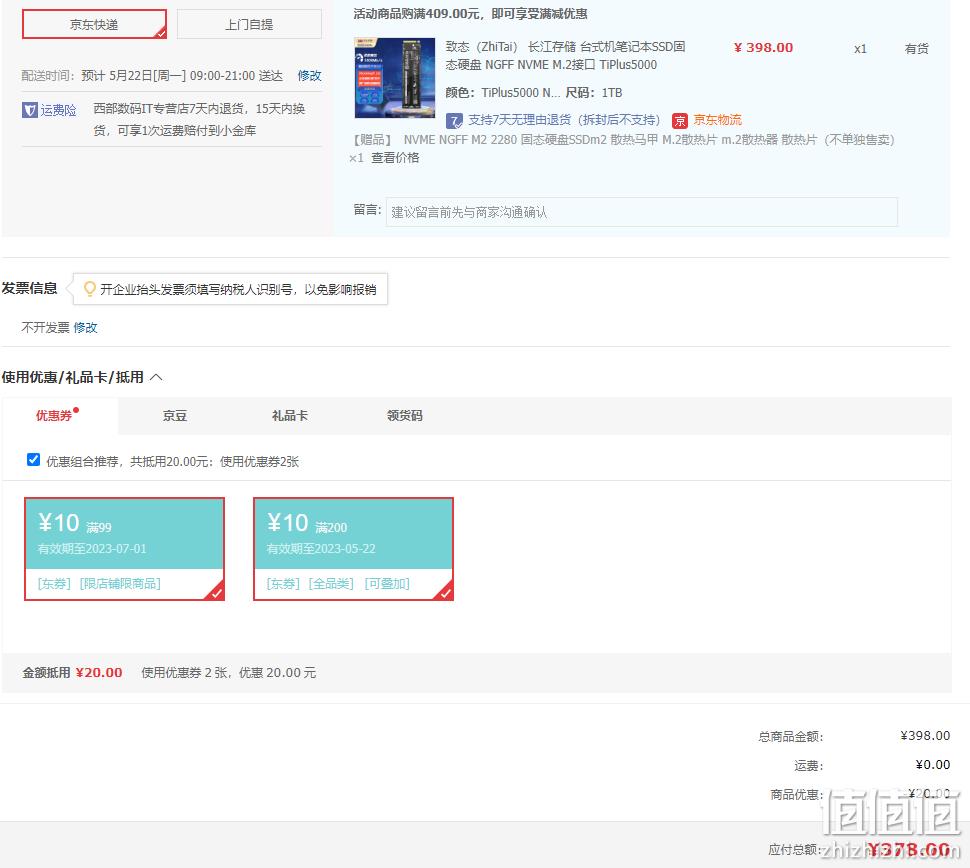The image size is (970, 868).
Task: Collapse the 使用优惠/礼品卡/抵用 section chevron
Action: click(157, 377)
